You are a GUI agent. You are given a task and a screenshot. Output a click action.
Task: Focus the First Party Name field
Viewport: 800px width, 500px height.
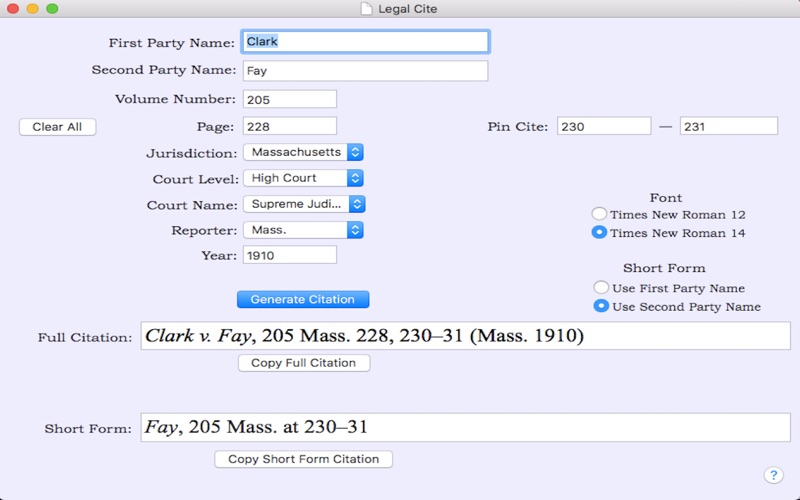coord(365,42)
